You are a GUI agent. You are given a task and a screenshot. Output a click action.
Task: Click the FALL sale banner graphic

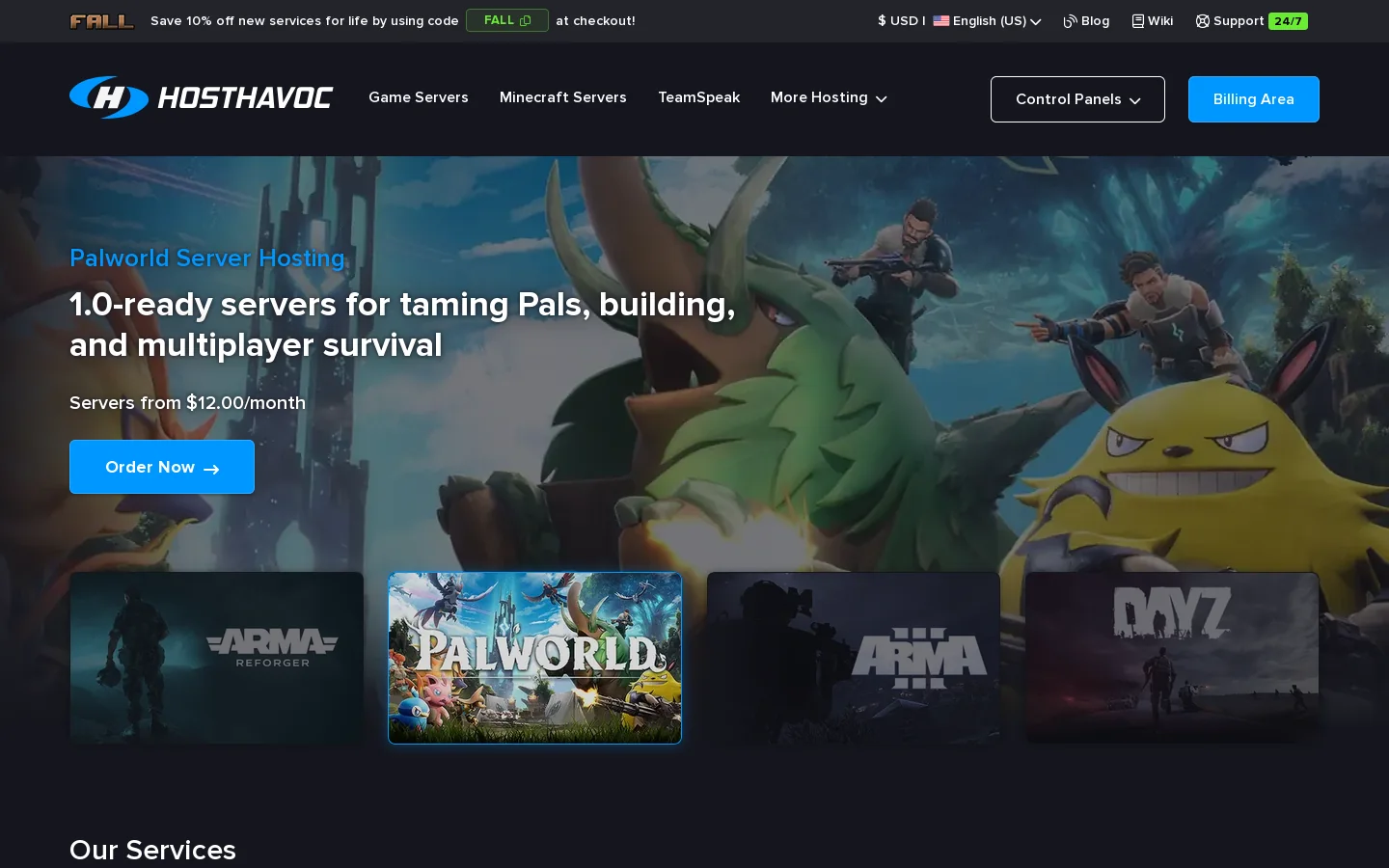(102, 21)
